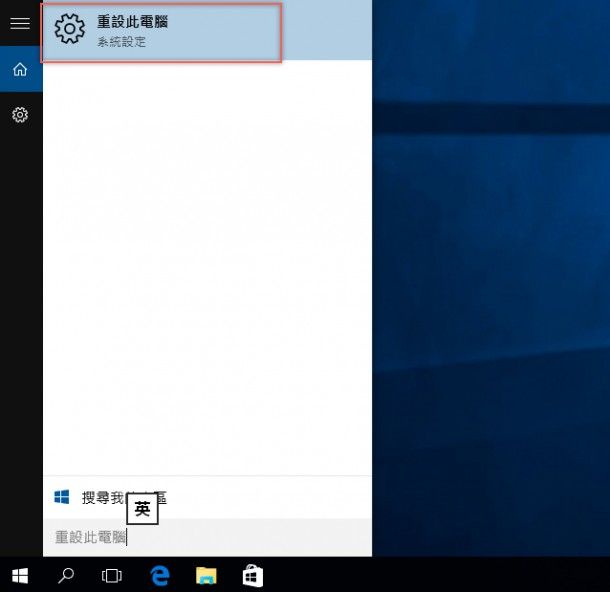The image size is (610, 592).
Task: Open the 重設此電腦 search result
Action: pos(161,31)
